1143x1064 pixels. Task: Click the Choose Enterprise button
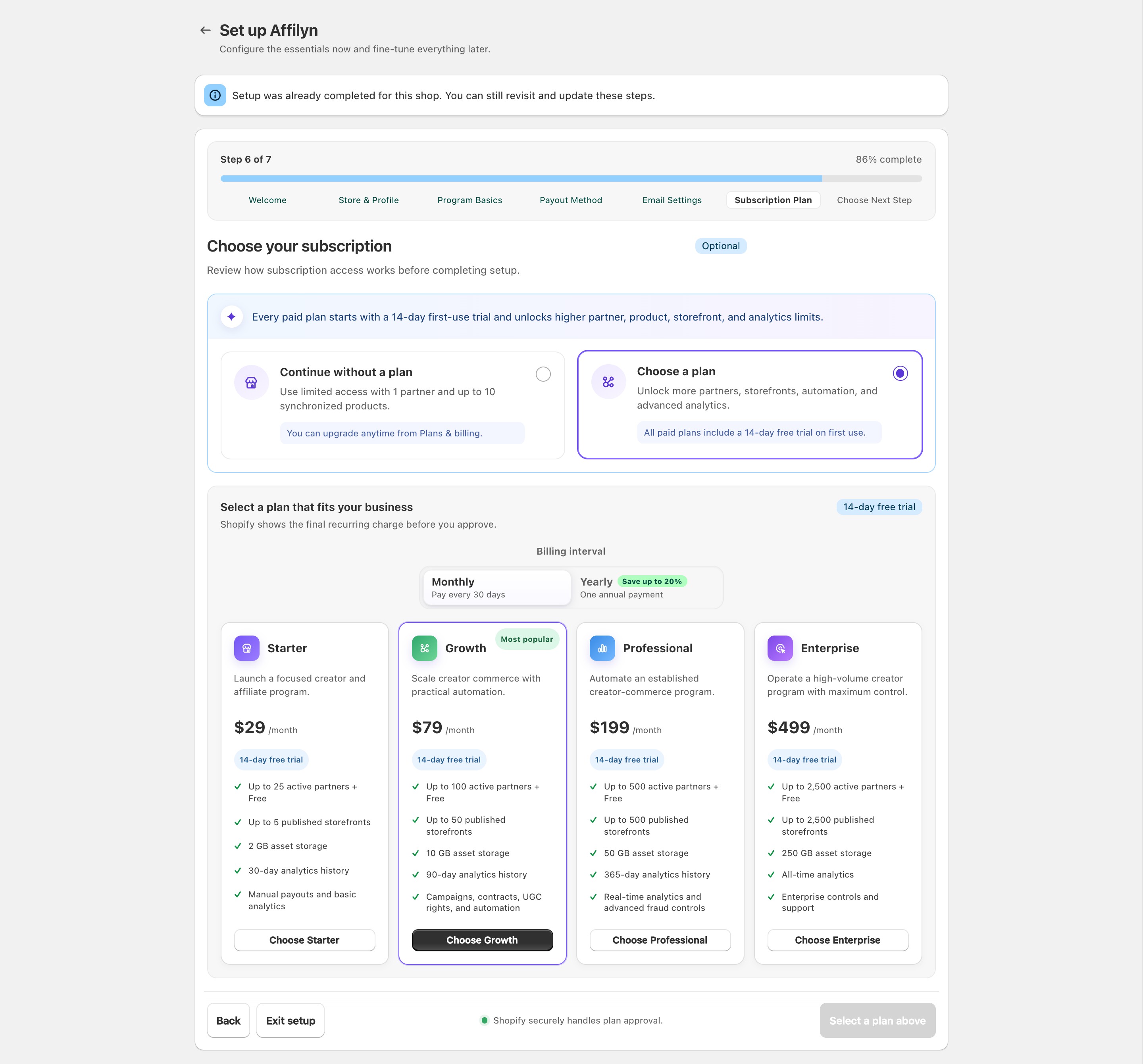coord(838,940)
